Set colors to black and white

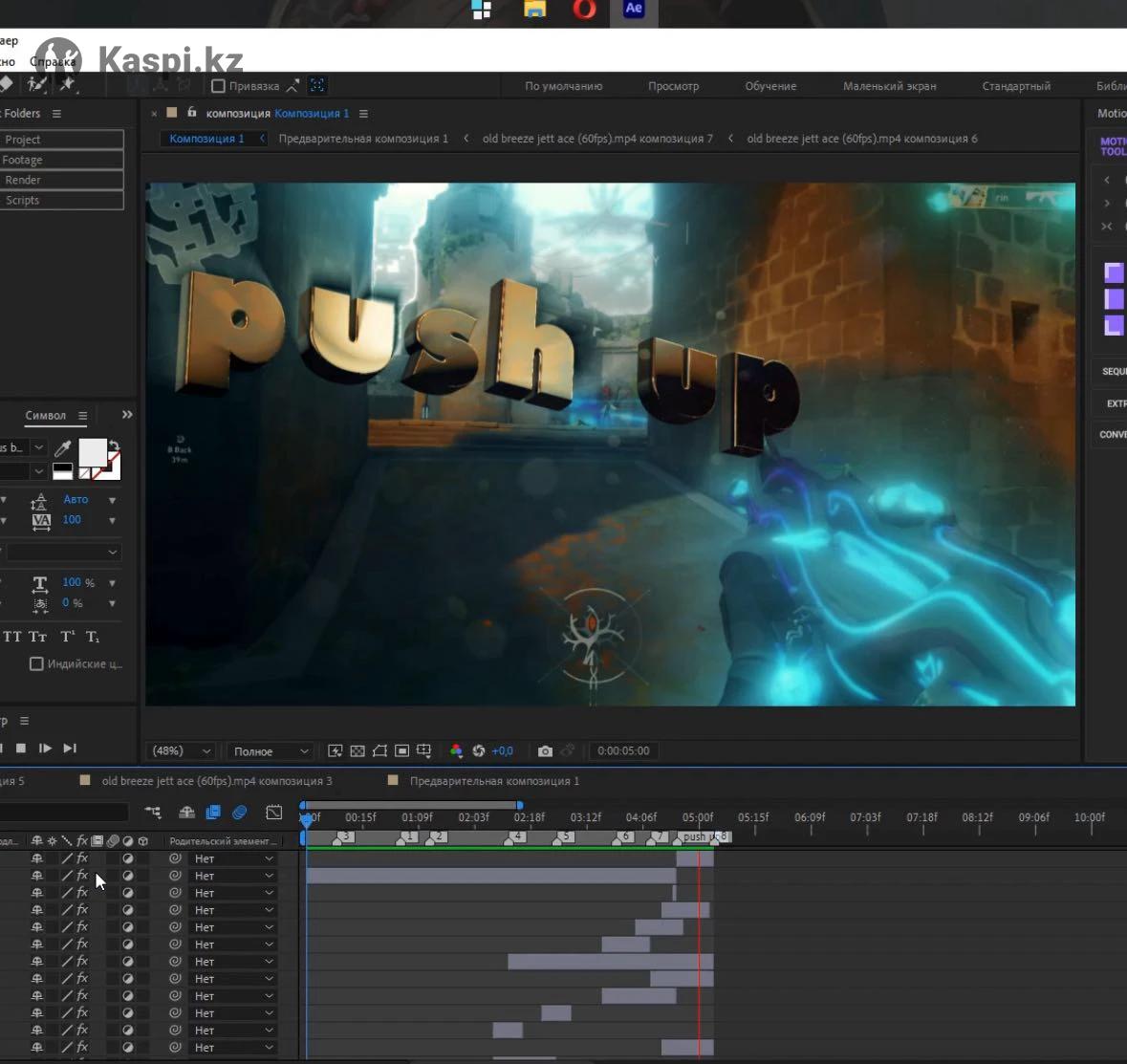[62, 471]
